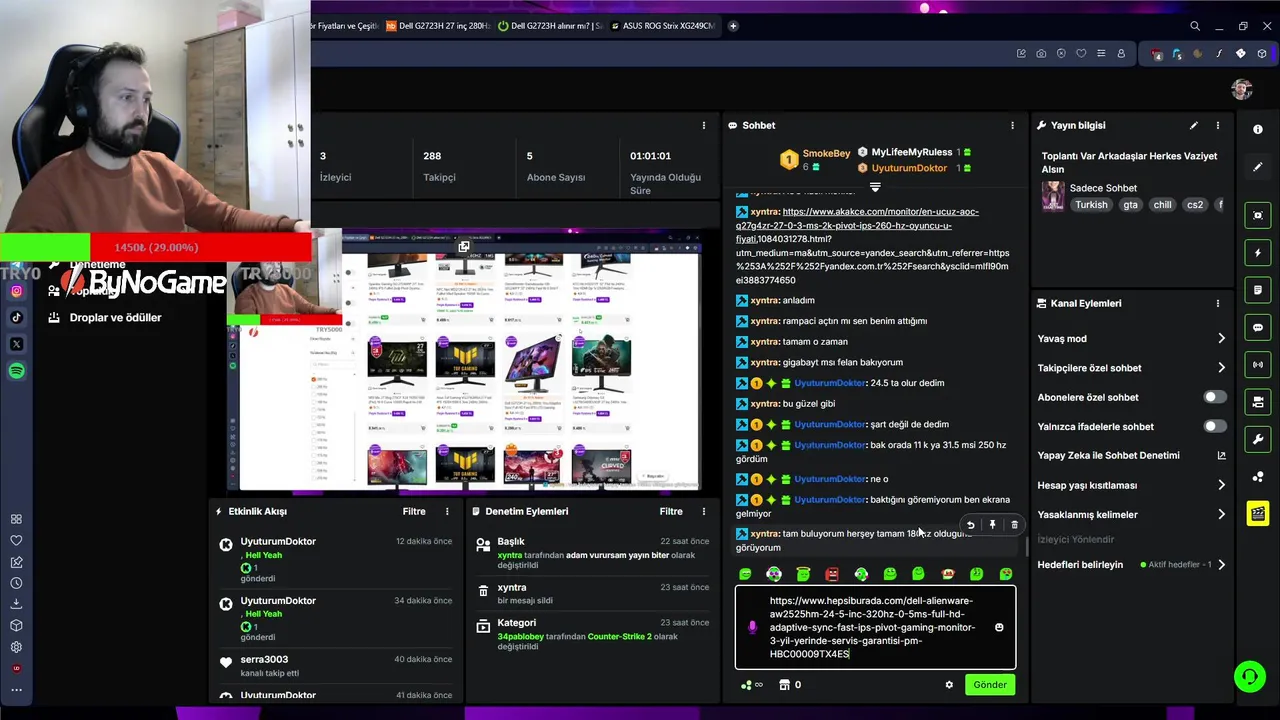Open Denetim Eylemleri three-dots menu

(704, 511)
